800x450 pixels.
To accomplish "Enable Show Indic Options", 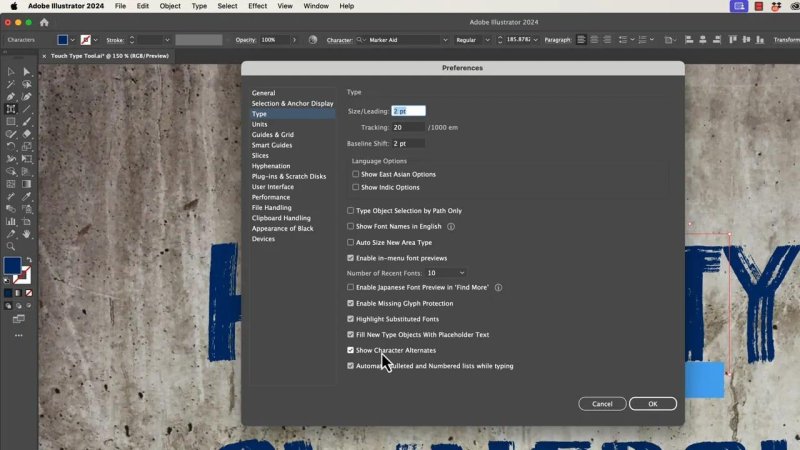I will click(356, 187).
